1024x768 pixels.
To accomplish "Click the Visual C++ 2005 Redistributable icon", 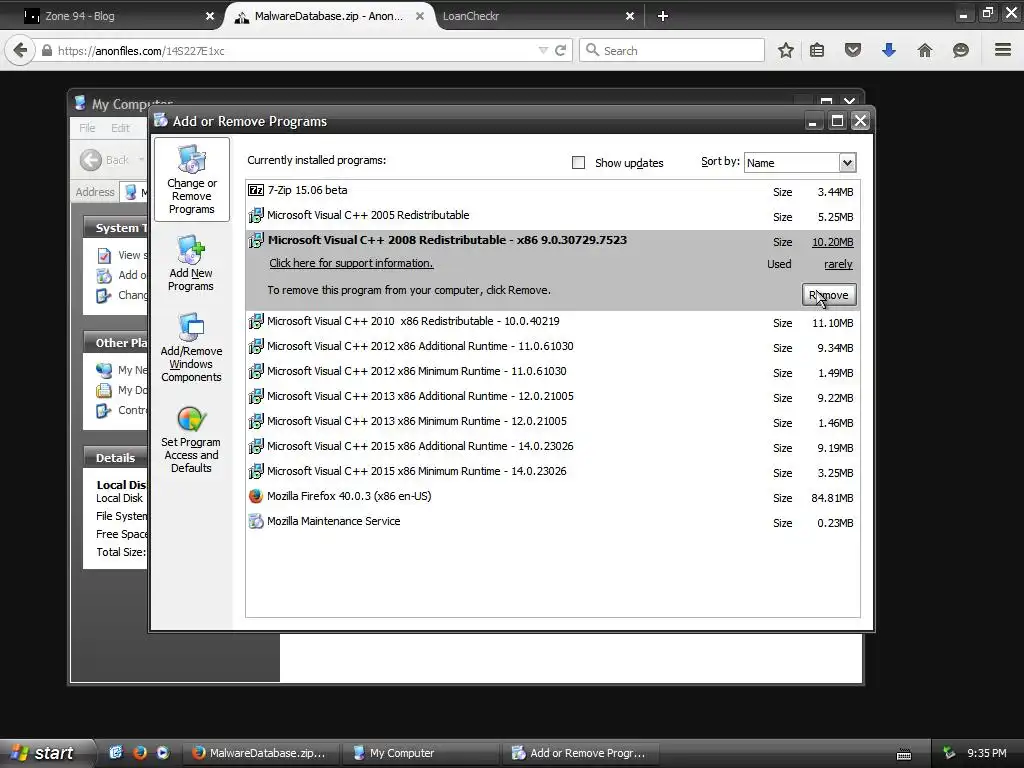I will pos(256,215).
